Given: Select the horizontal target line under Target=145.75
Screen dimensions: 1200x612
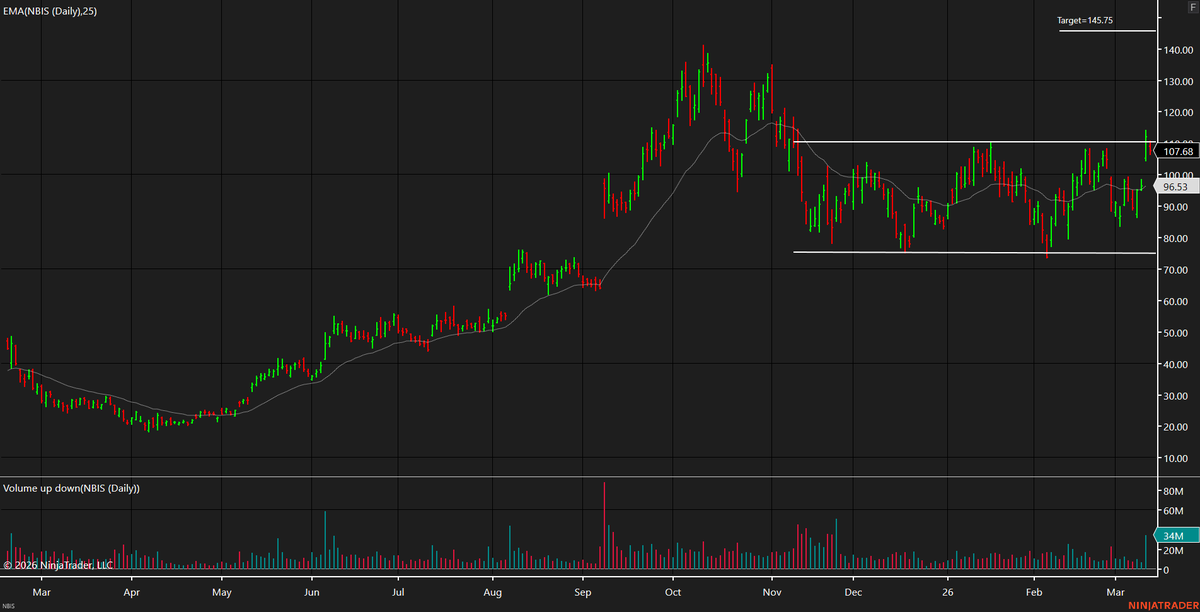Looking at the screenshot, I should (1107, 31).
